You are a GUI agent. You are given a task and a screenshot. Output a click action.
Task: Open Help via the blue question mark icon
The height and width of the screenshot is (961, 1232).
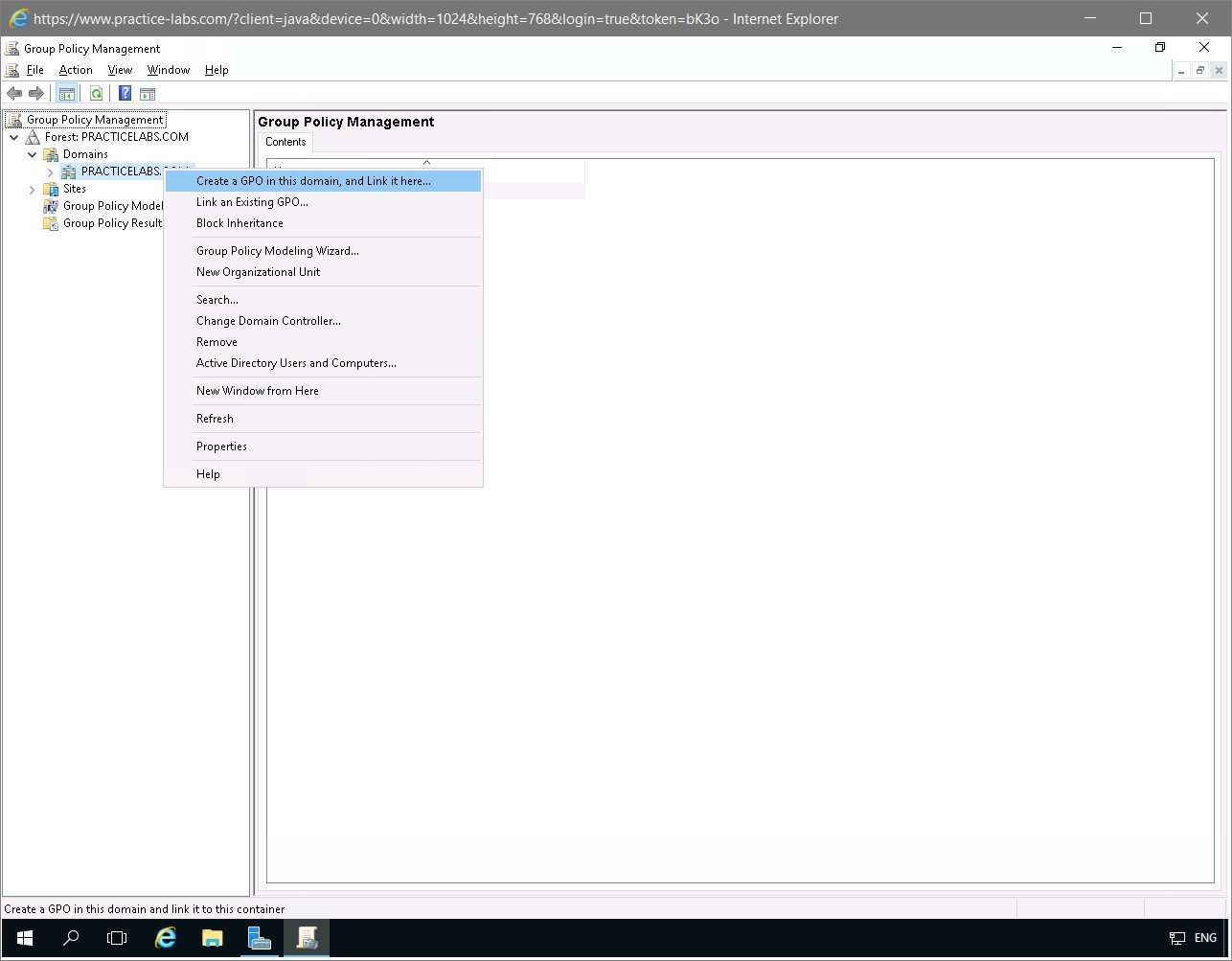(x=125, y=93)
